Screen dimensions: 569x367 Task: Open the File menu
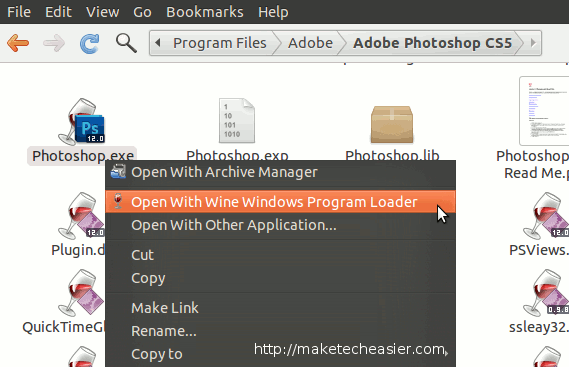coord(19,12)
